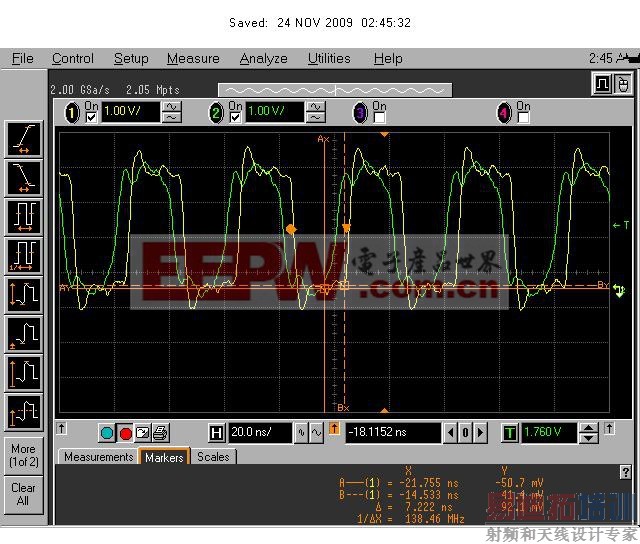This screenshot has width=640, height=544.
Task: Select the period measurement icon
Action: coord(24,217)
